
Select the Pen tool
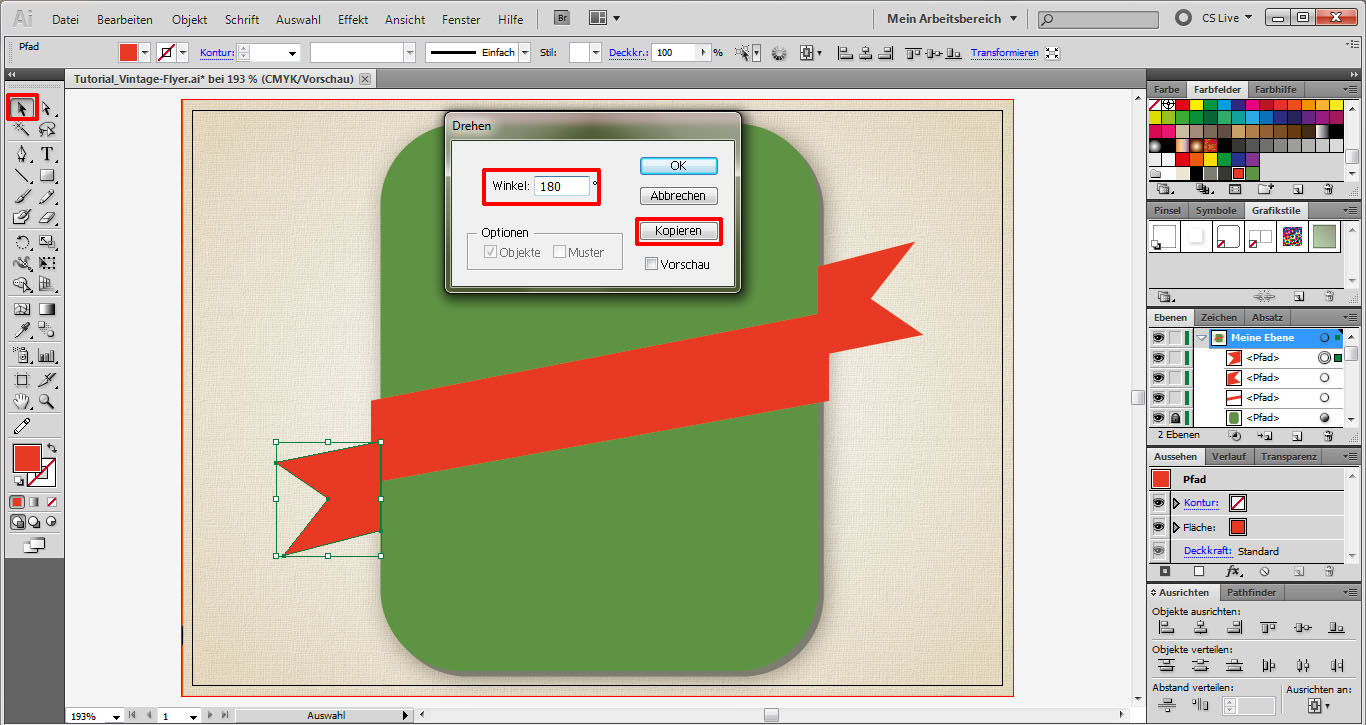tap(22, 154)
